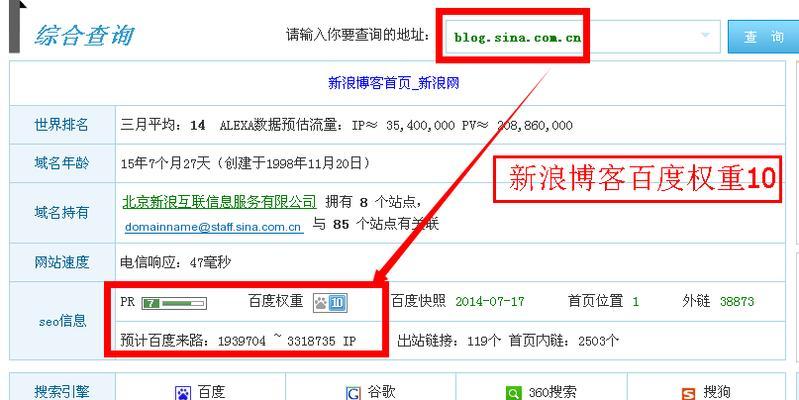799x400 pixels.
Task: Click the 搜狗 column text
Action: coord(717,392)
